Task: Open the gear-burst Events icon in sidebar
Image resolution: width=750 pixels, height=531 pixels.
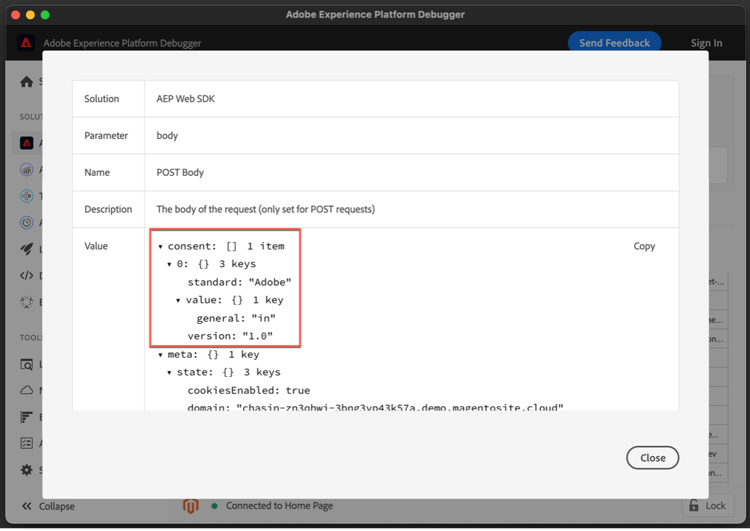Action: pos(26,302)
